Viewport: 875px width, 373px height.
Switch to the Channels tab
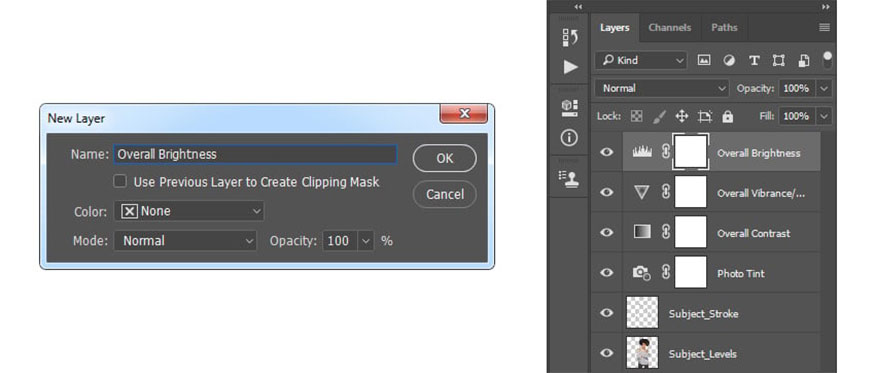670,27
